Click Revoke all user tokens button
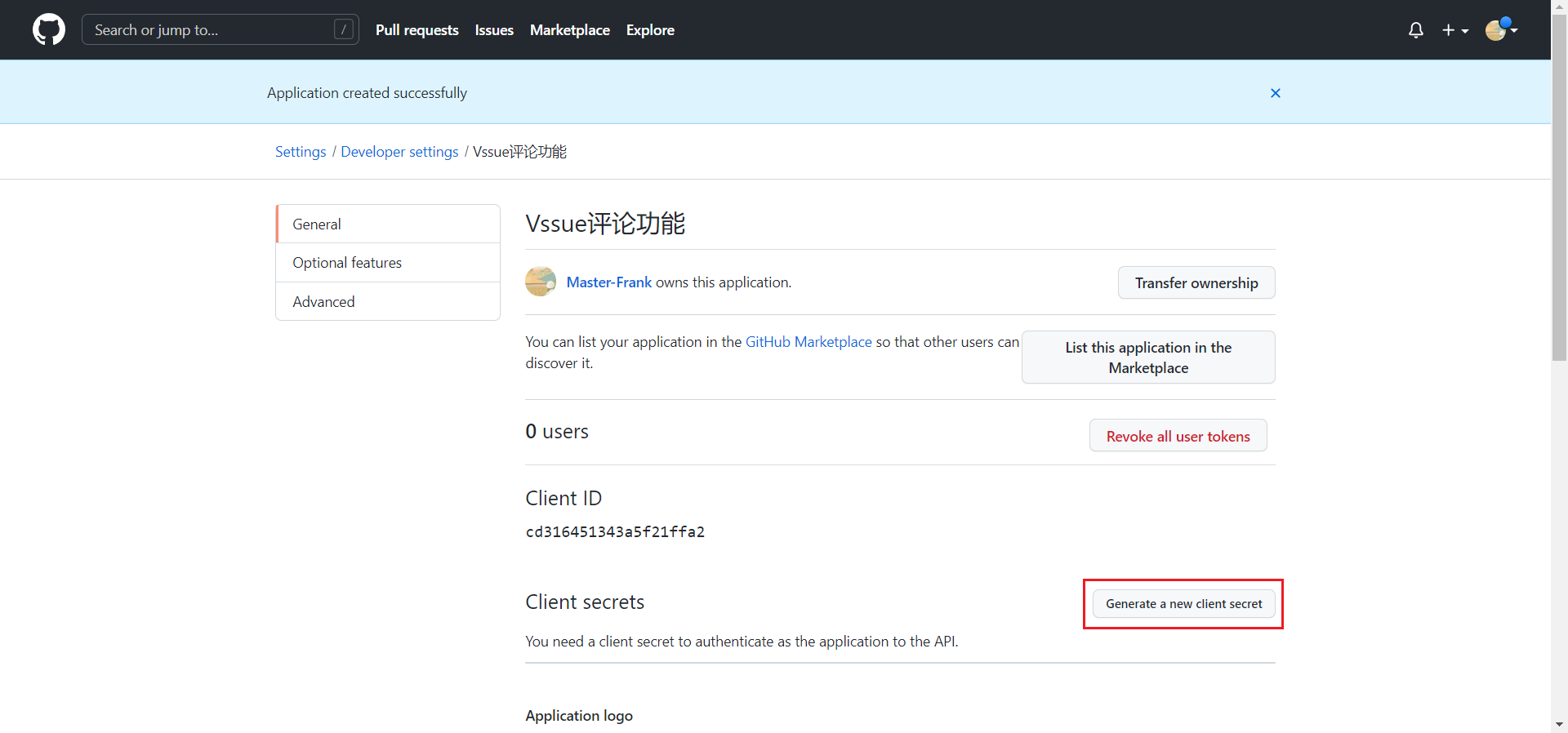The image size is (1568, 733). point(1178,436)
